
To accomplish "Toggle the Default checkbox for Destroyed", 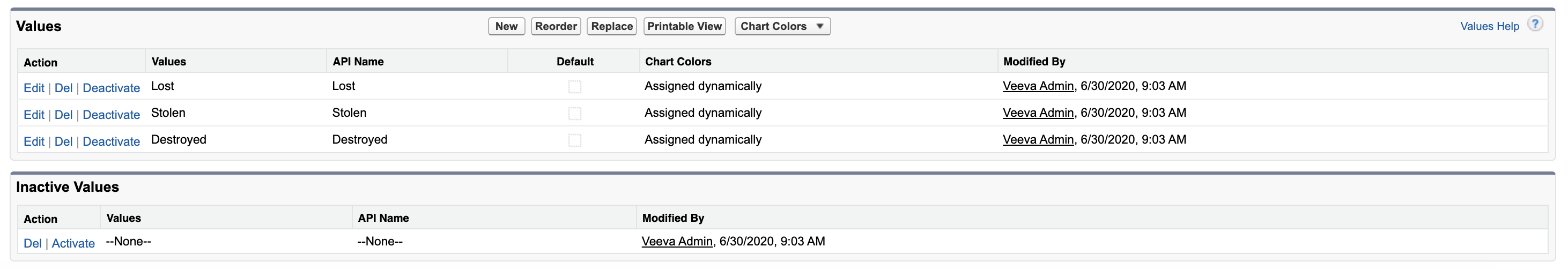I will (575, 140).
